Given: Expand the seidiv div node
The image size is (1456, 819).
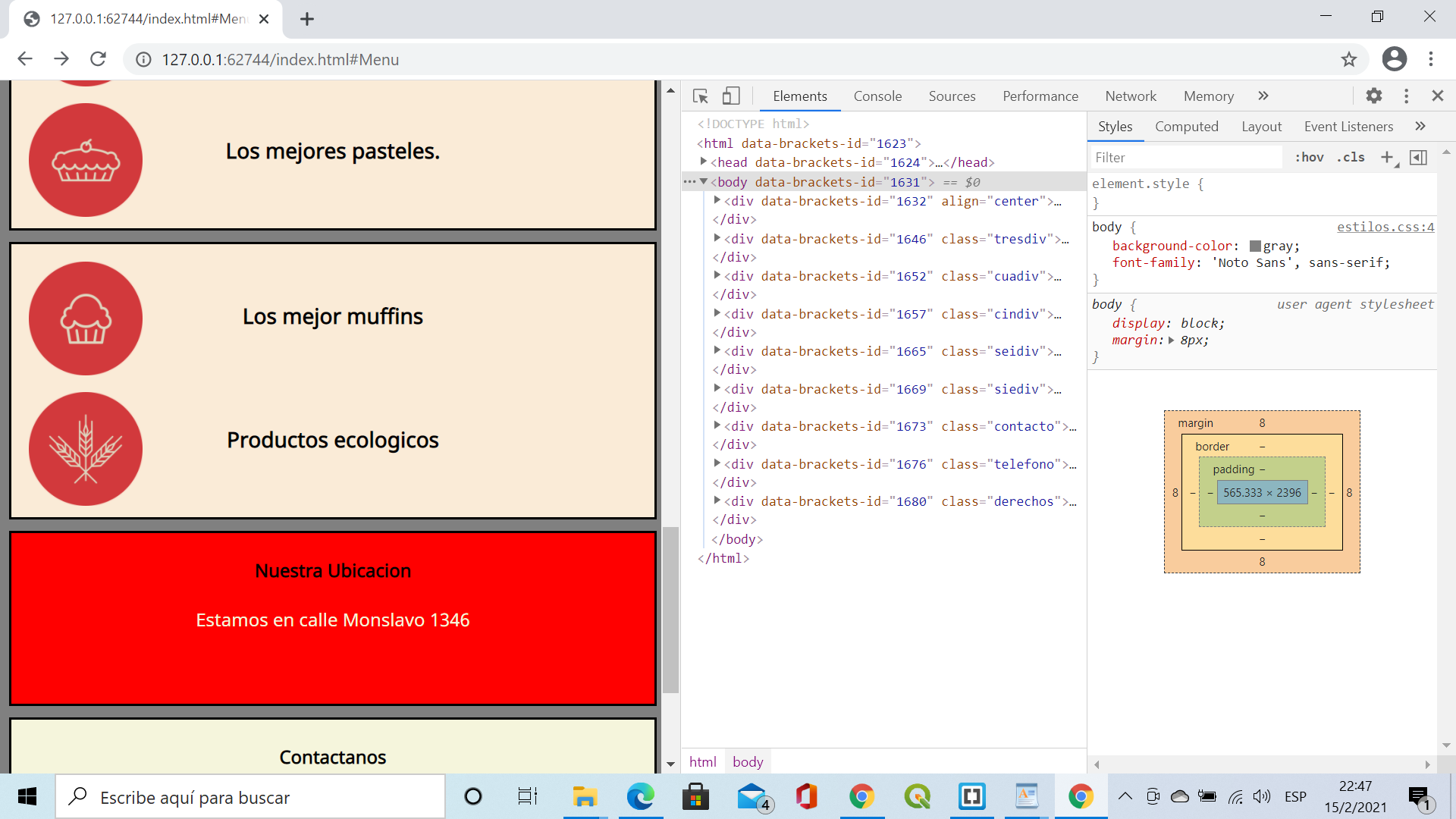Looking at the screenshot, I should [717, 350].
